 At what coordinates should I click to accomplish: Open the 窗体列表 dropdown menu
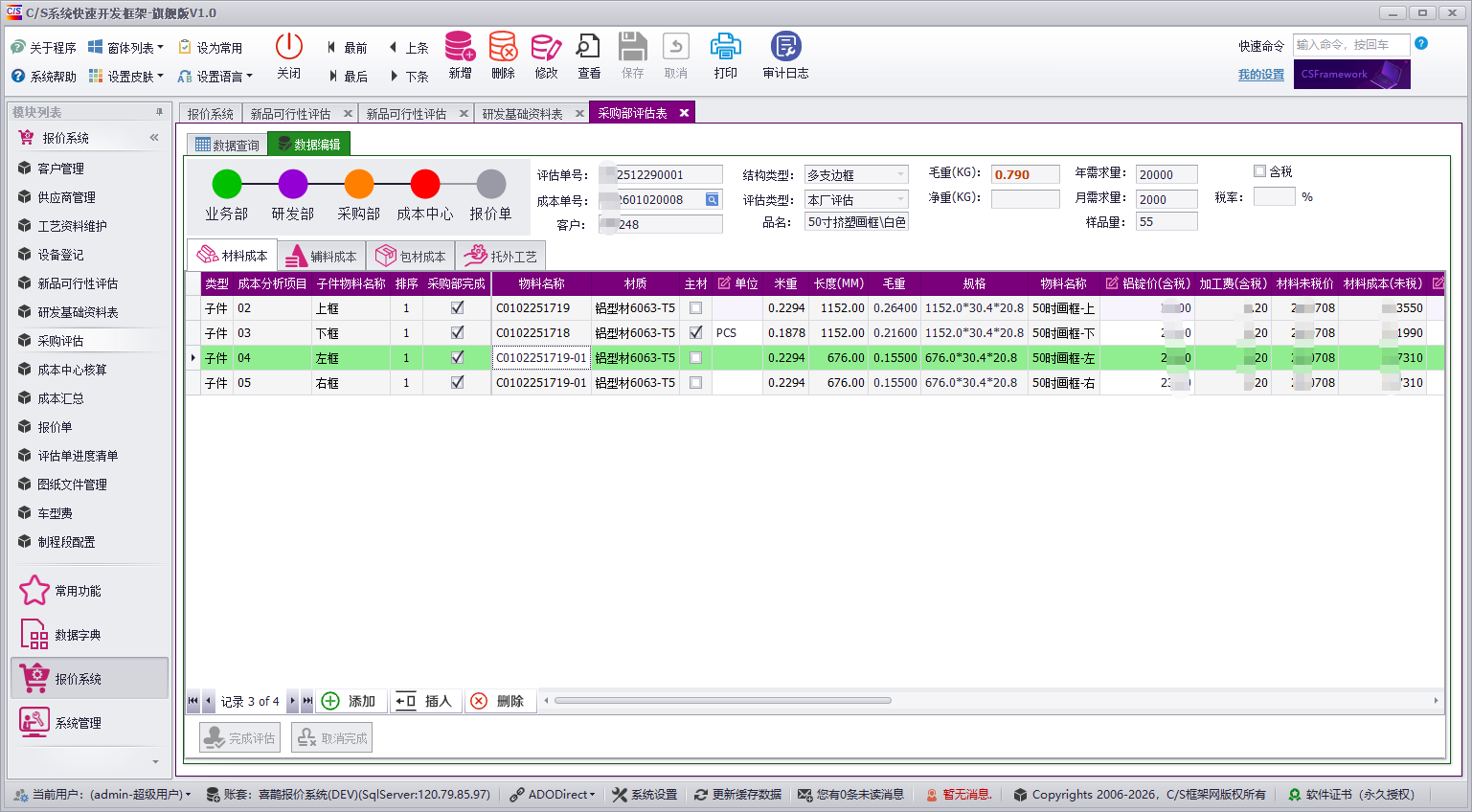tap(126, 48)
